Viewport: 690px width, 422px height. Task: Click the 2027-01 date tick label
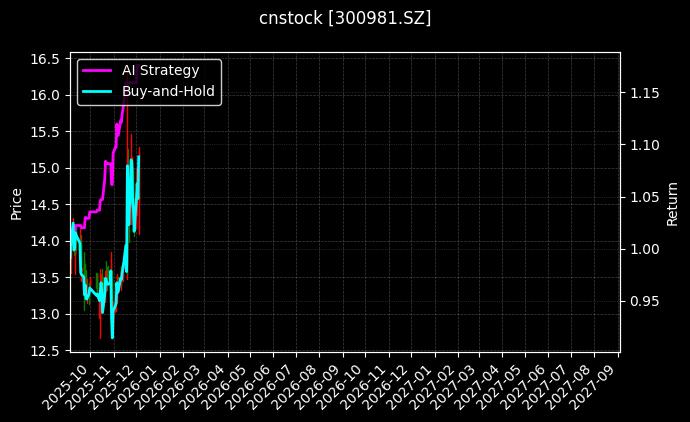(x=412, y=387)
